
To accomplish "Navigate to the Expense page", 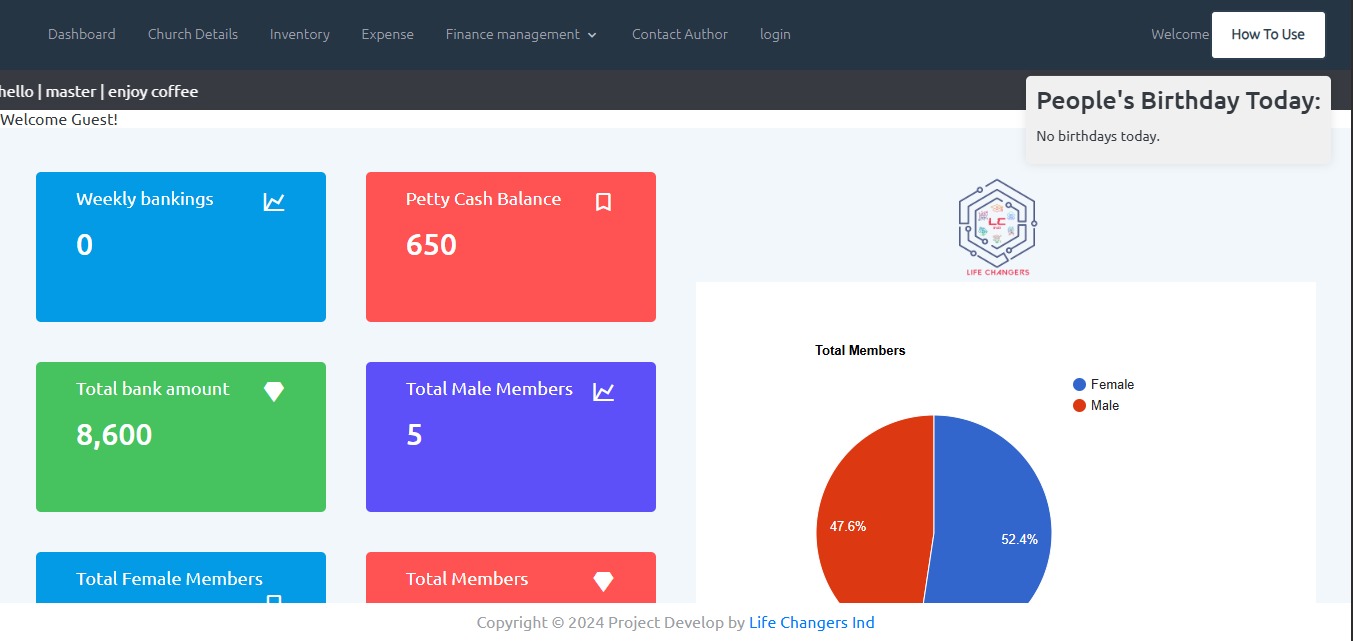I will coord(387,34).
